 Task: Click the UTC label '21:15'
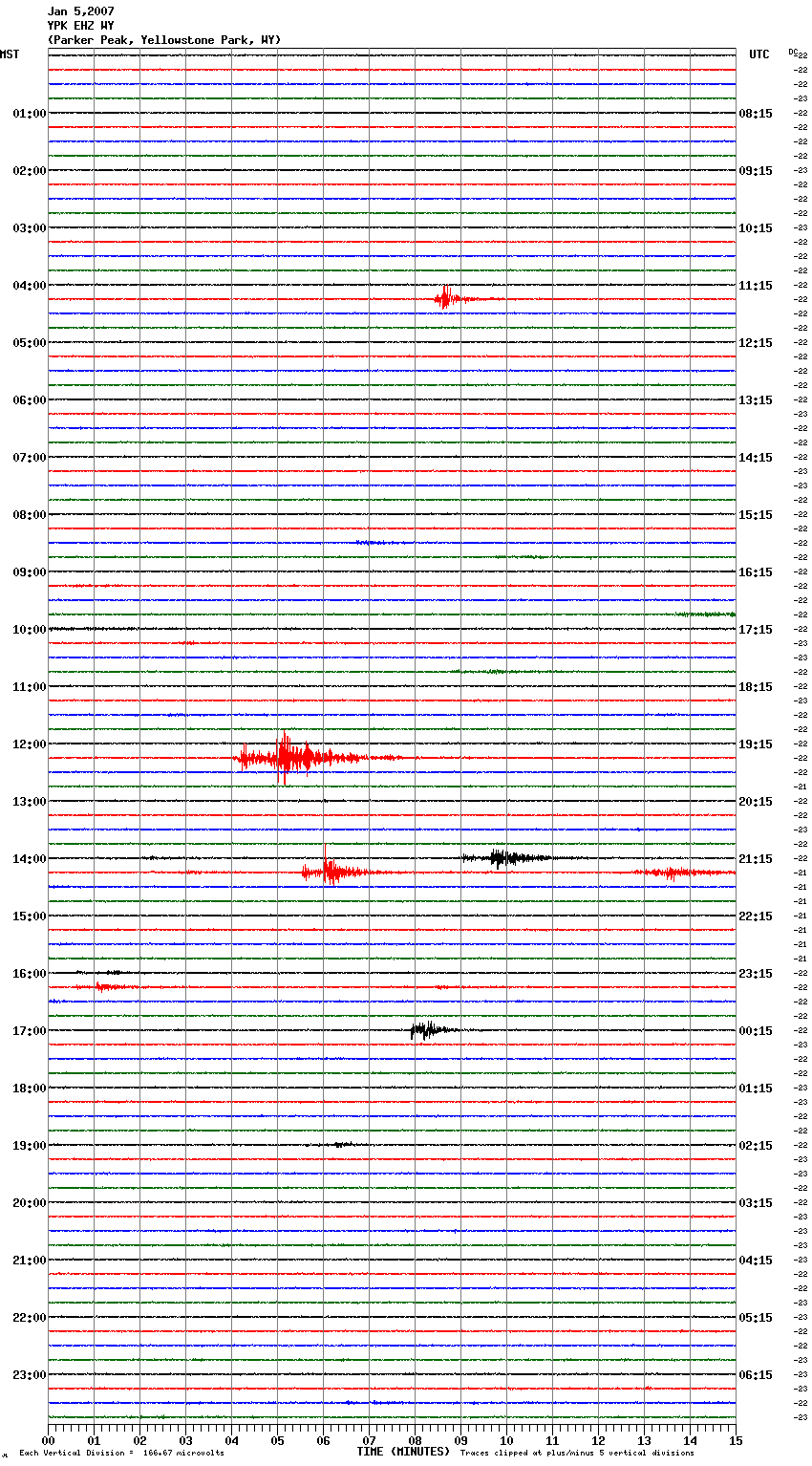pos(756,859)
